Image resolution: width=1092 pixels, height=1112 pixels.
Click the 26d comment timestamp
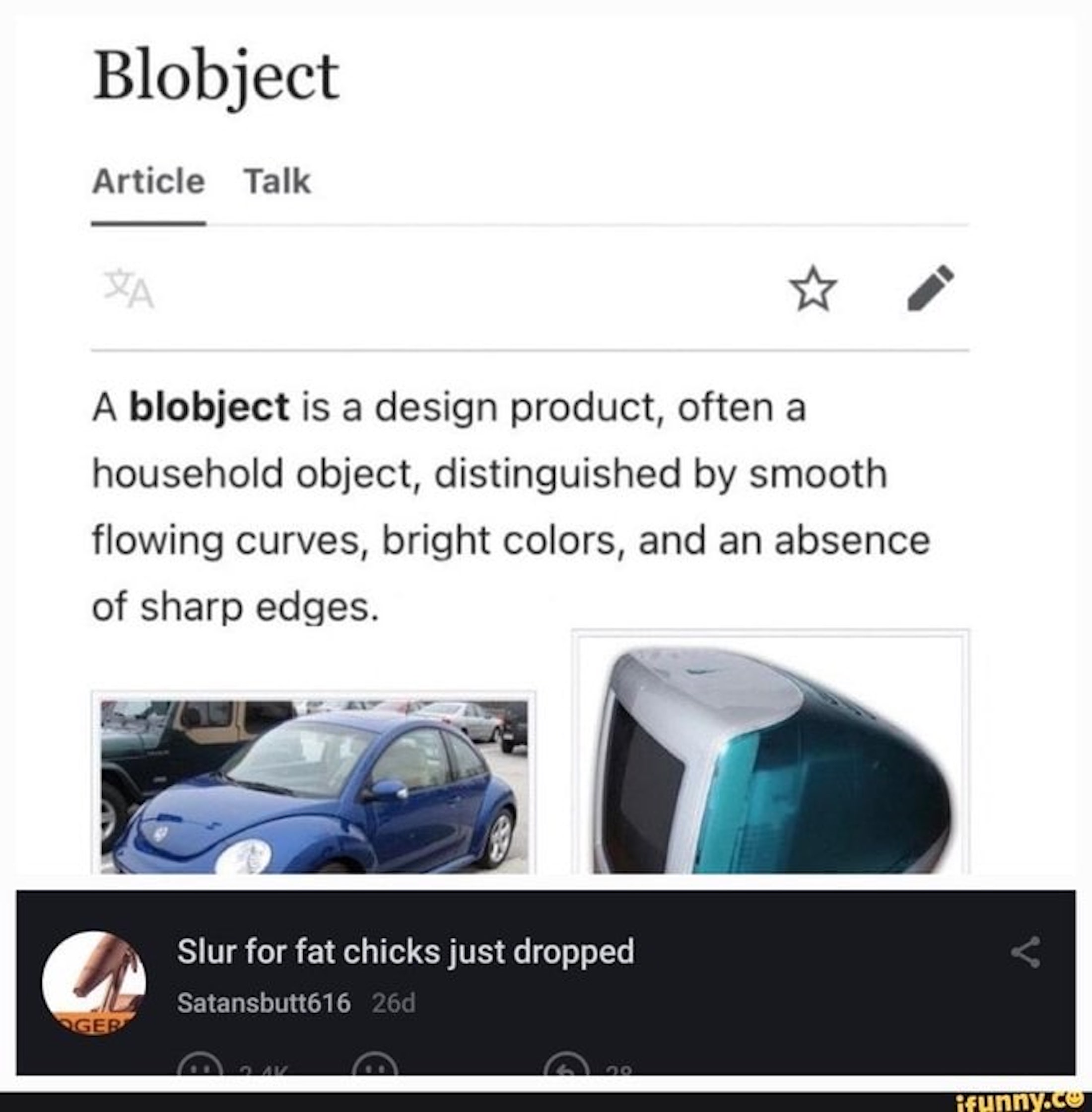coord(393,1004)
